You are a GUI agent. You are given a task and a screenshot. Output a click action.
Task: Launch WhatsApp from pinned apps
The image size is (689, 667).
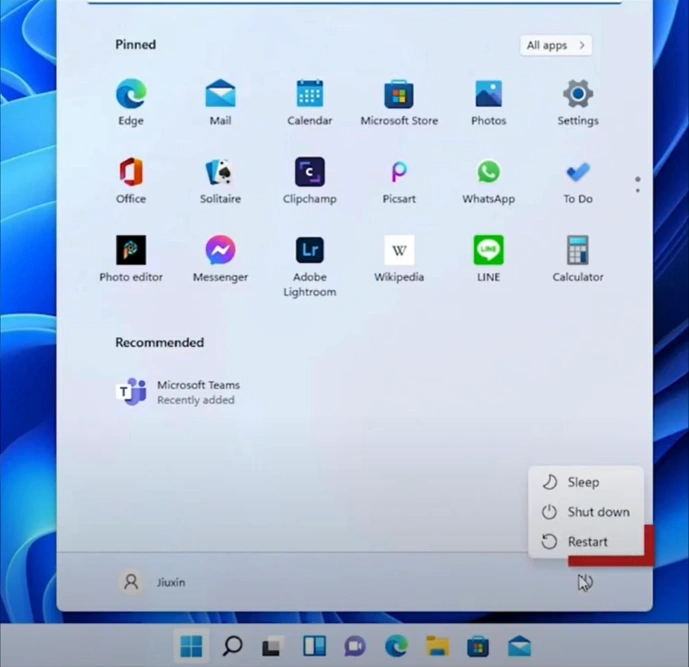[x=489, y=180]
